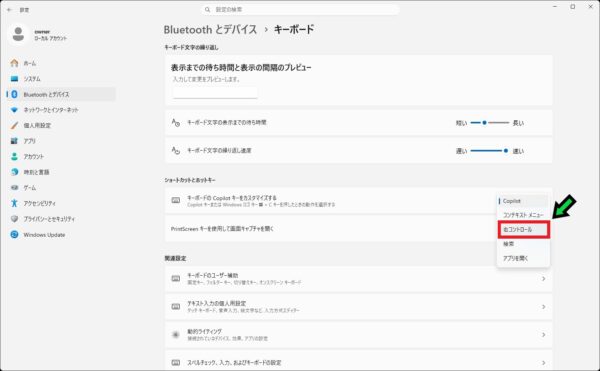Open 動的ライティング settings row
This screenshot has width=600, height=371.
click(359, 335)
